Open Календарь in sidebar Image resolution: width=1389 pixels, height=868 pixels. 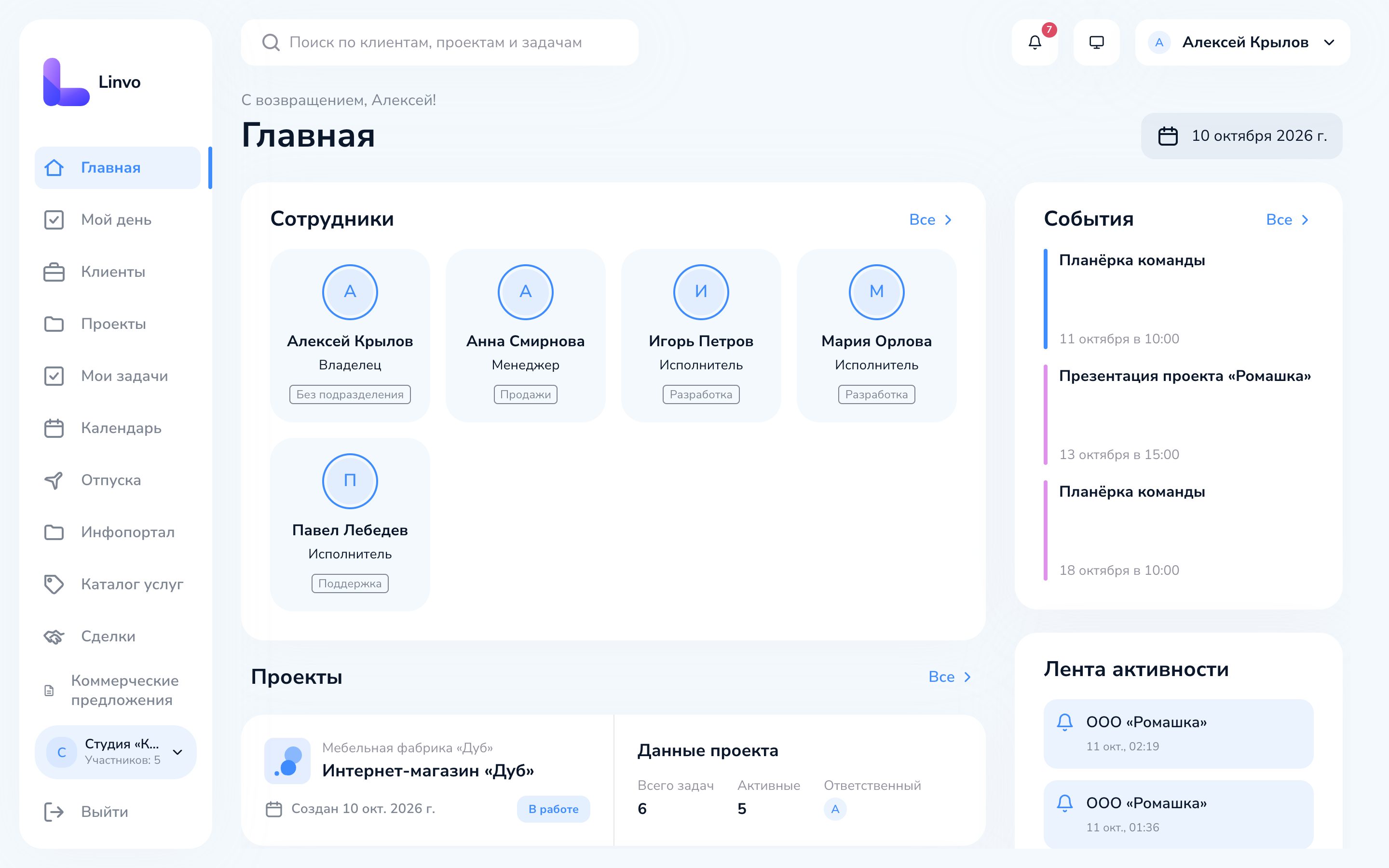118,428
